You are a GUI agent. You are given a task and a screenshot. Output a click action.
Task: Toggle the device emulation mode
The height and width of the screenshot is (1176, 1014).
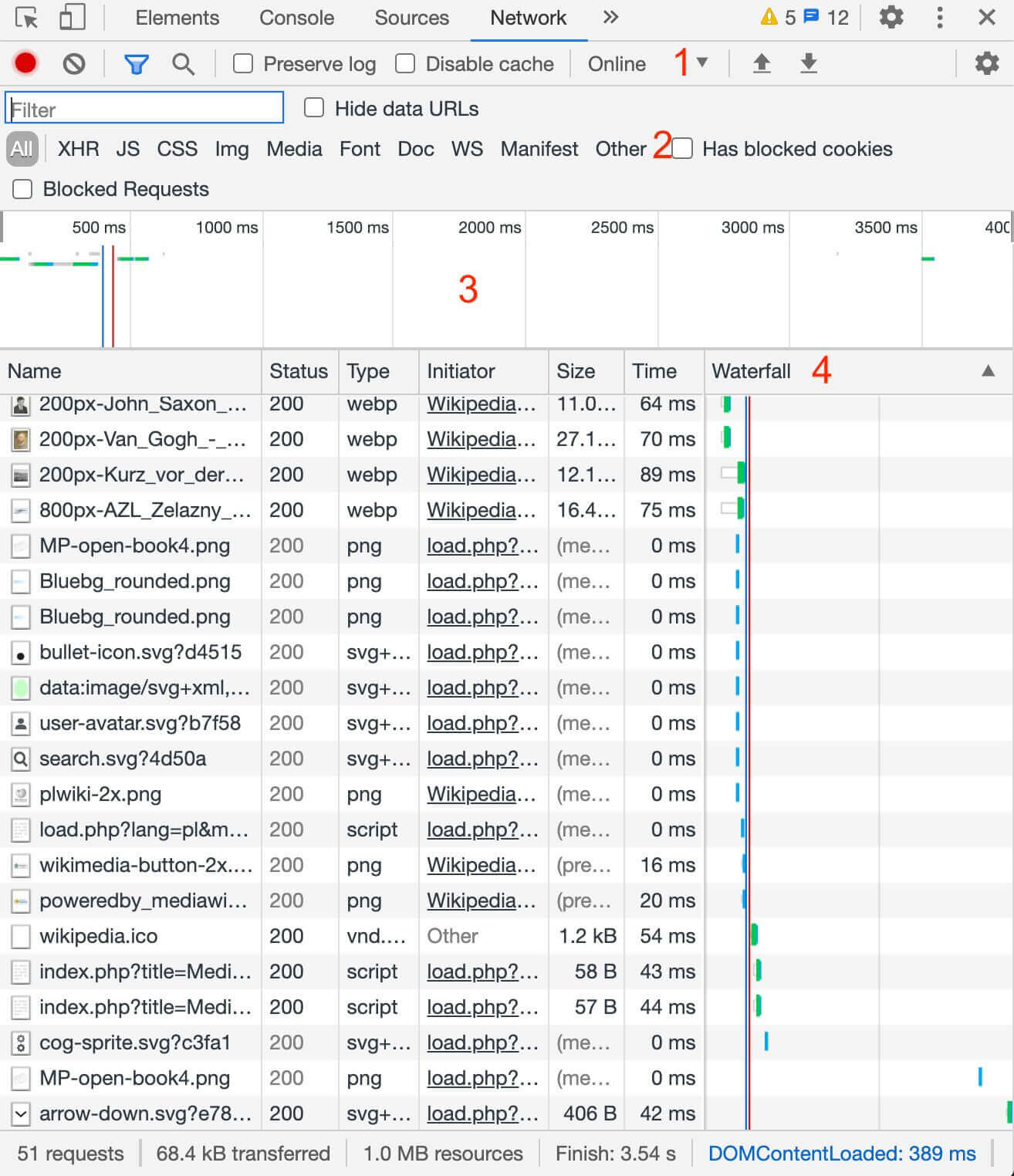(x=72, y=17)
